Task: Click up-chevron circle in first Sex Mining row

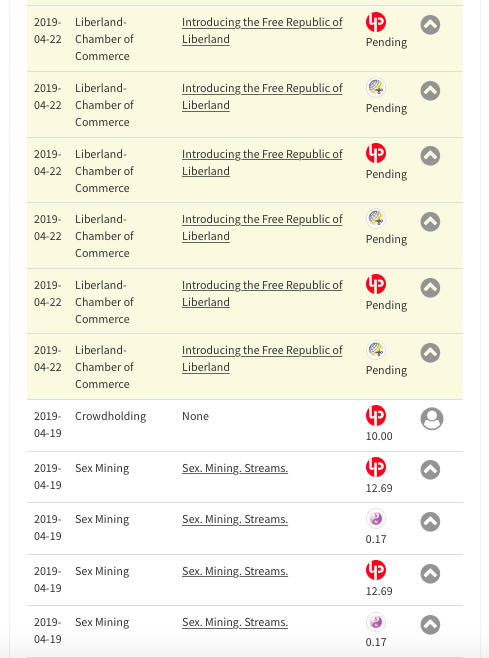Action: tap(430, 470)
